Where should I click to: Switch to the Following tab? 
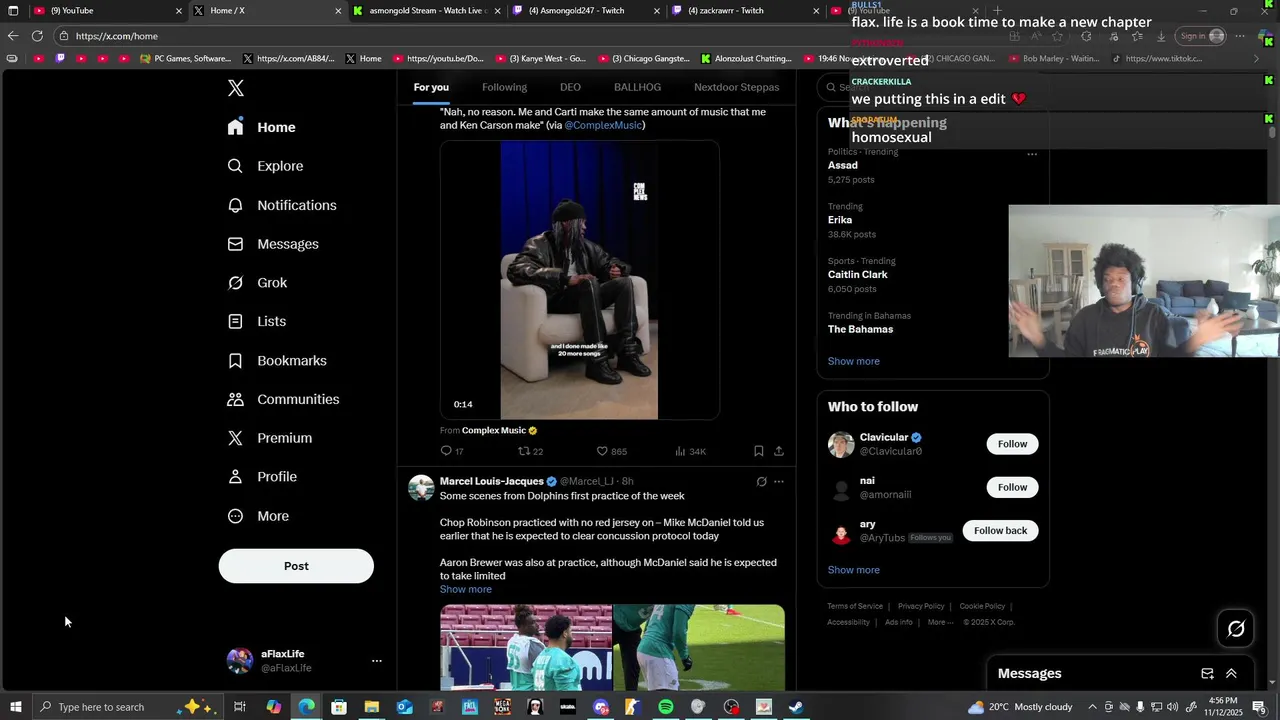coord(504,87)
